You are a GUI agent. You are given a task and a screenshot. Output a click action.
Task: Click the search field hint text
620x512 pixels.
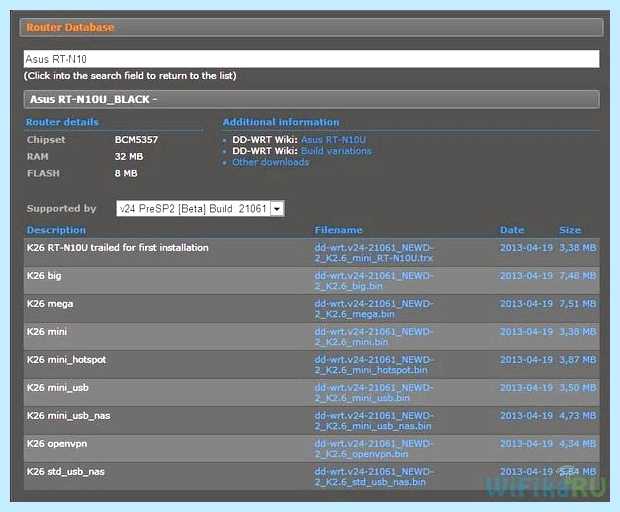130,76
